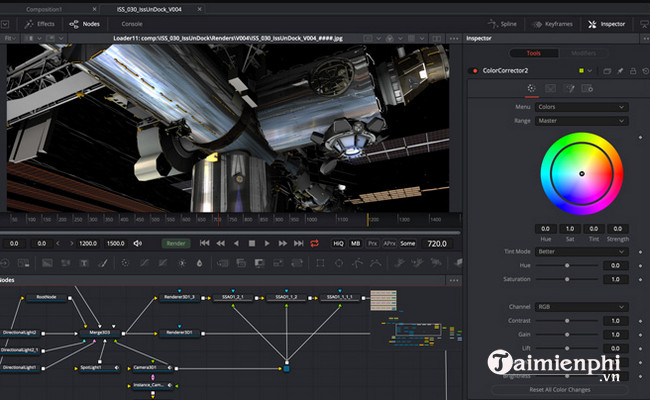This screenshot has width=650, height=400.
Task: Toggle HiQ high quality mode
Action: coord(339,243)
